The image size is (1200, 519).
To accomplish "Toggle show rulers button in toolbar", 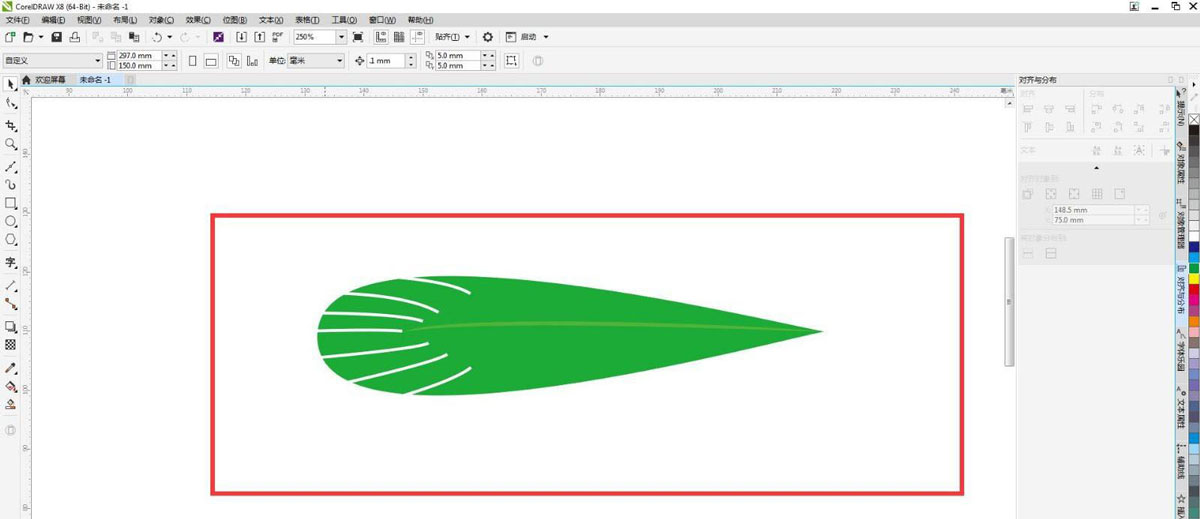I will (x=381, y=37).
